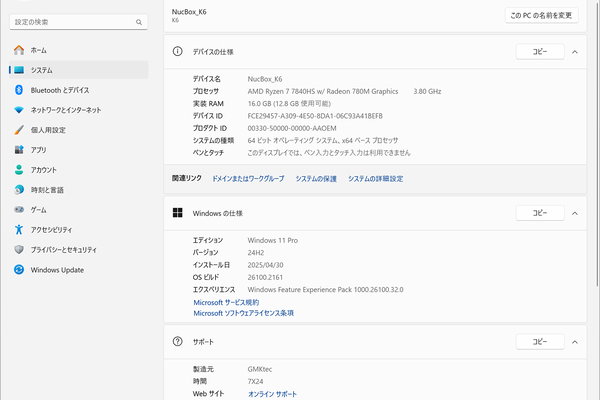Collapse the サポート section chevron
The height and width of the screenshot is (400, 600).
[575, 342]
